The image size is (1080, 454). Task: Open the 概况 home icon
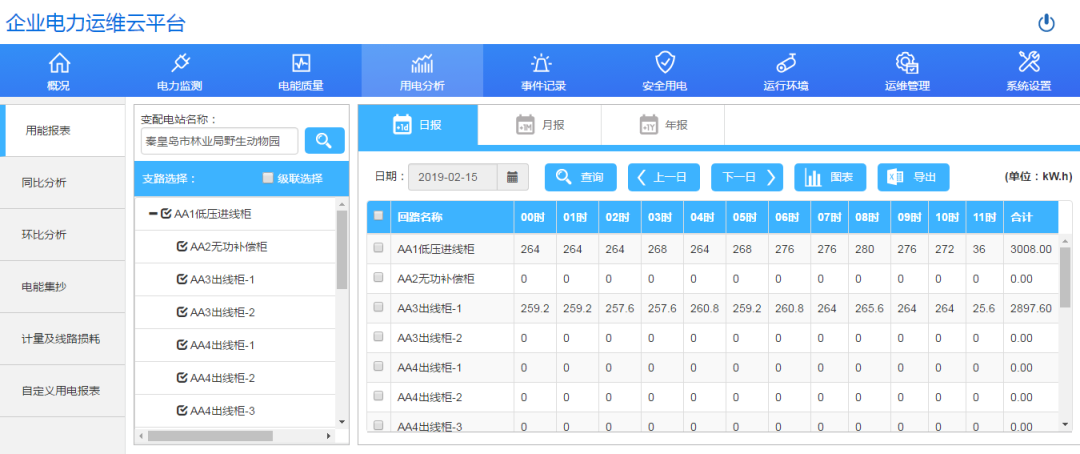click(x=59, y=63)
